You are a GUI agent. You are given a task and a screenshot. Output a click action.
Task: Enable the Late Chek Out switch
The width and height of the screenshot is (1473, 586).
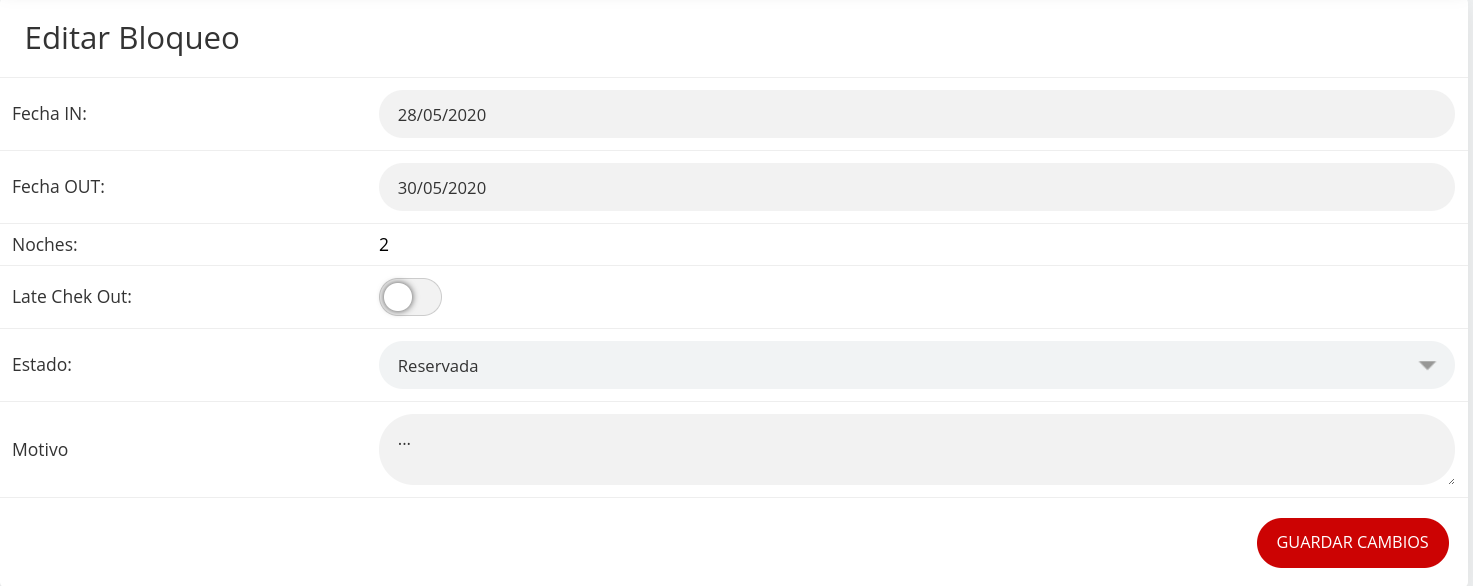410,297
